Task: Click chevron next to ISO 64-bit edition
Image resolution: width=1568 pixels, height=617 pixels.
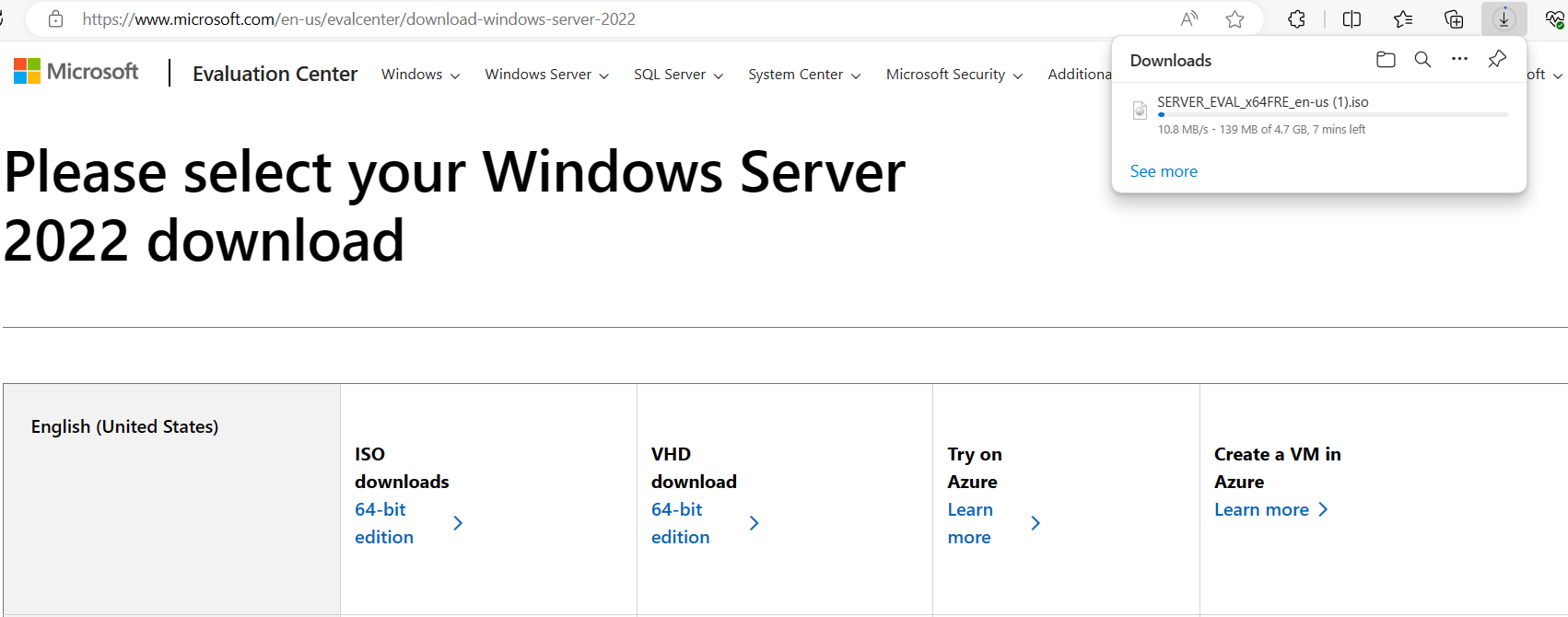Action: [458, 523]
